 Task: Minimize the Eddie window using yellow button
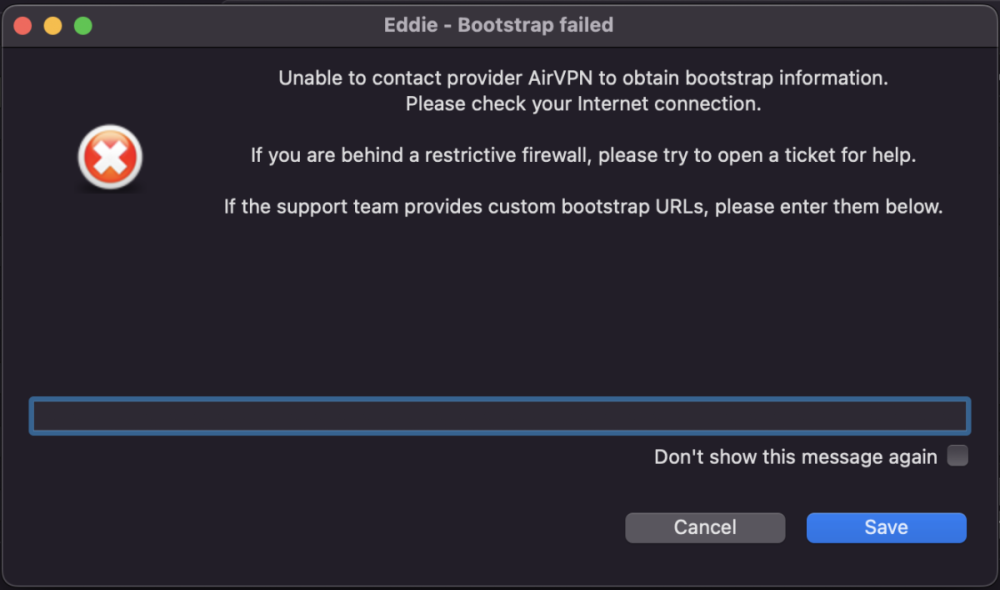point(52,26)
